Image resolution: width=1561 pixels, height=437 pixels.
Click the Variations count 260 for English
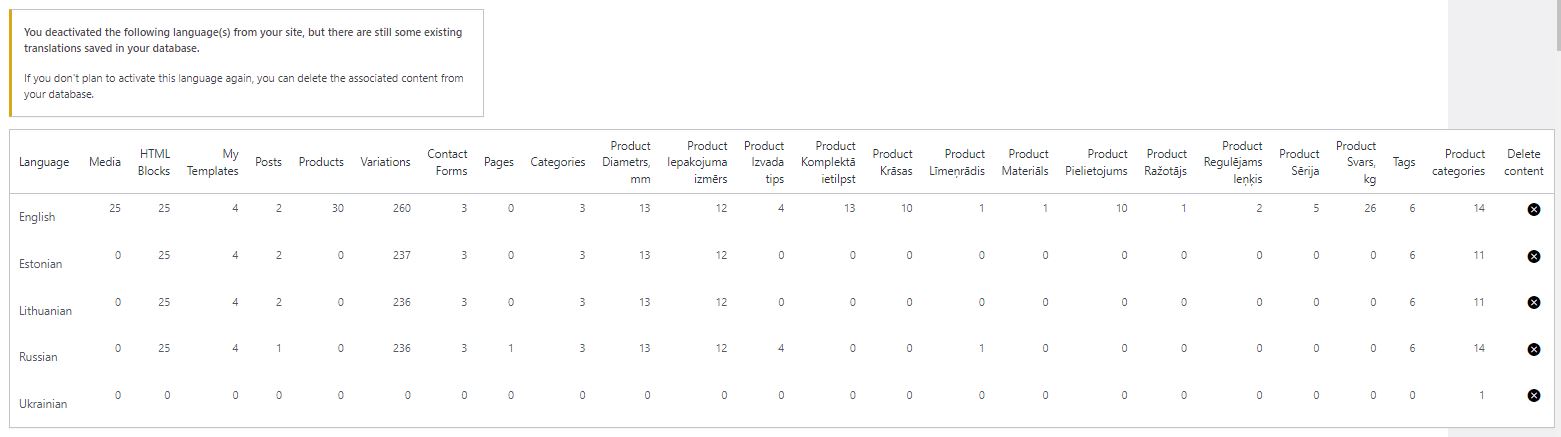coord(402,208)
